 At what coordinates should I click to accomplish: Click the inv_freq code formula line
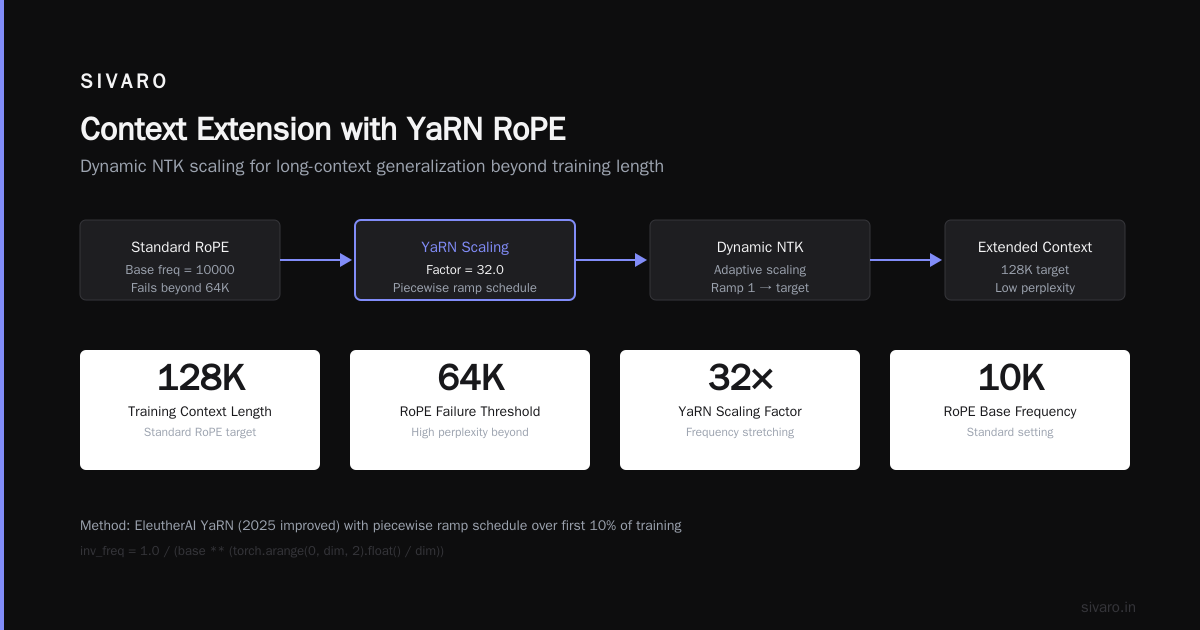[x=262, y=551]
